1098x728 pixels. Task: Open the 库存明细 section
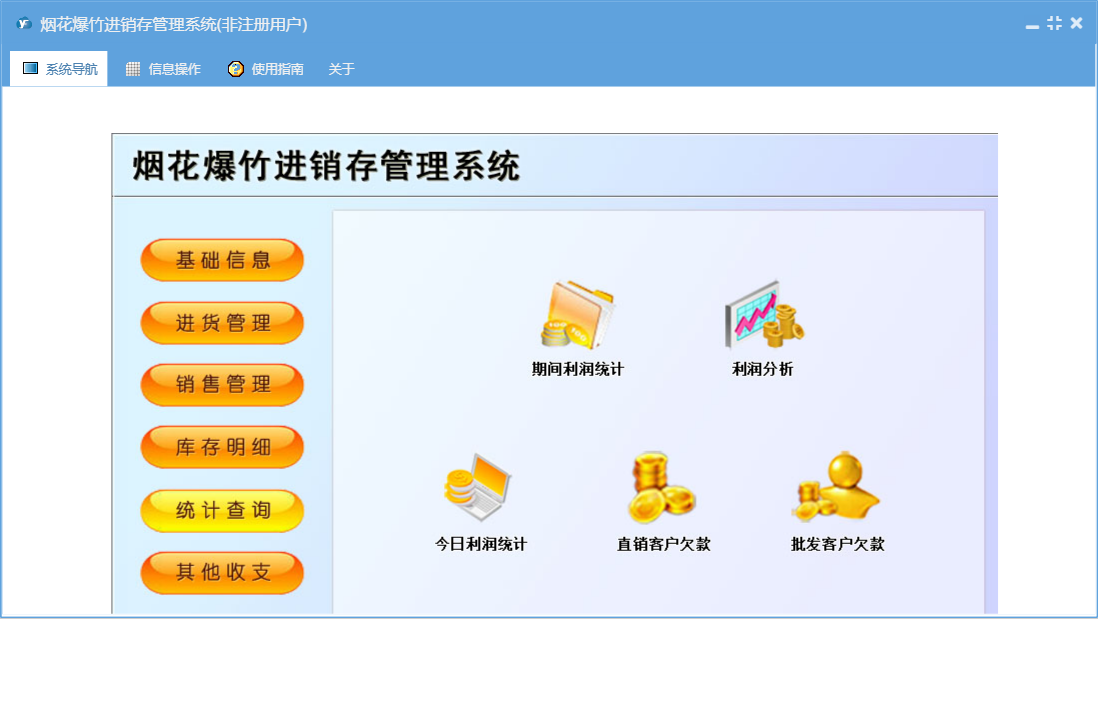click(222, 447)
